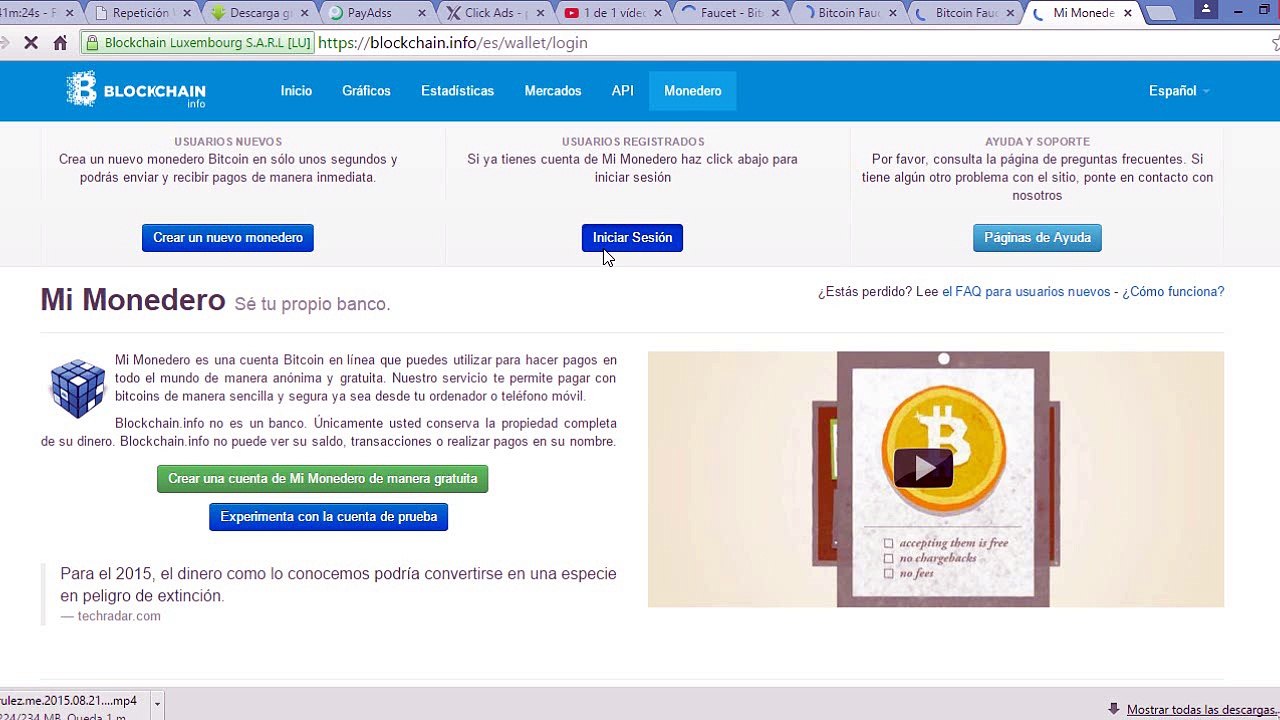Open the Inicio menu item

click(x=296, y=91)
